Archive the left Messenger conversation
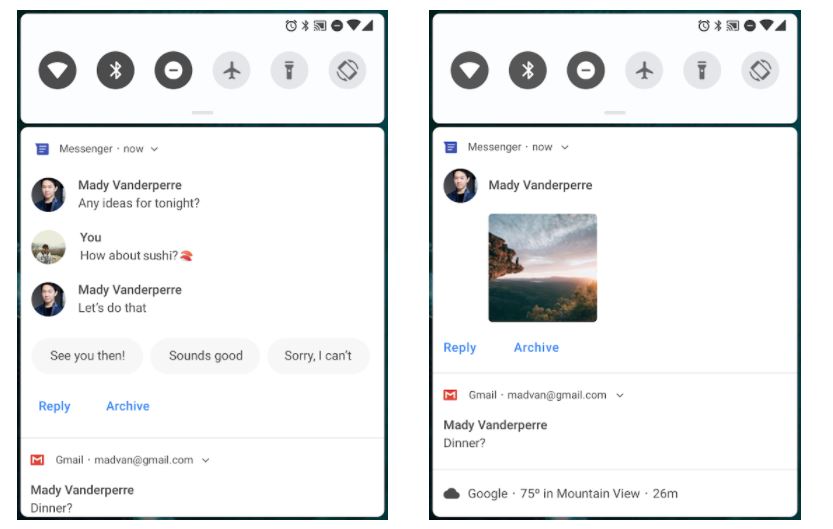Screen dimensions: 833x529 click(128, 406)
